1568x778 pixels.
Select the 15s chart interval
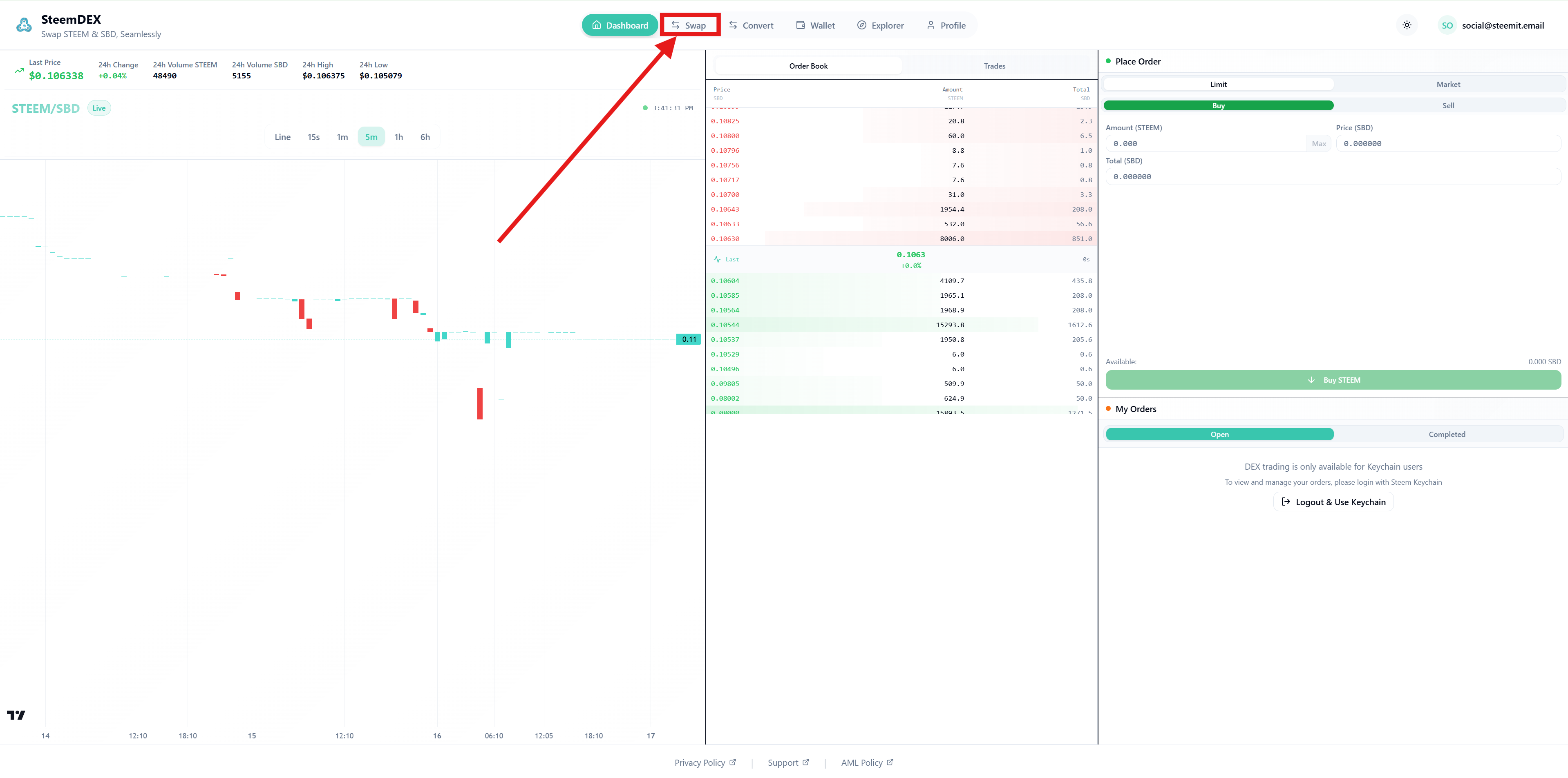tap(313, 137)
